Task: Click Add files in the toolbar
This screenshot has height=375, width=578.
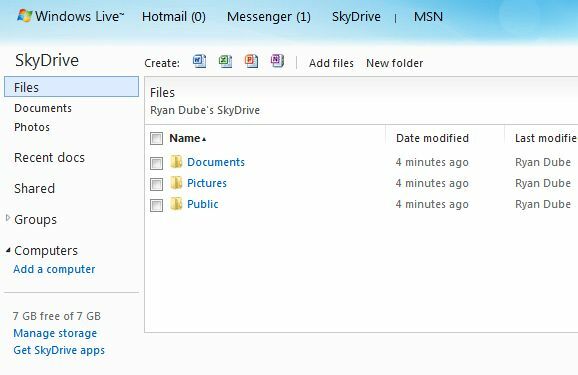Action: tap(331, 63)
